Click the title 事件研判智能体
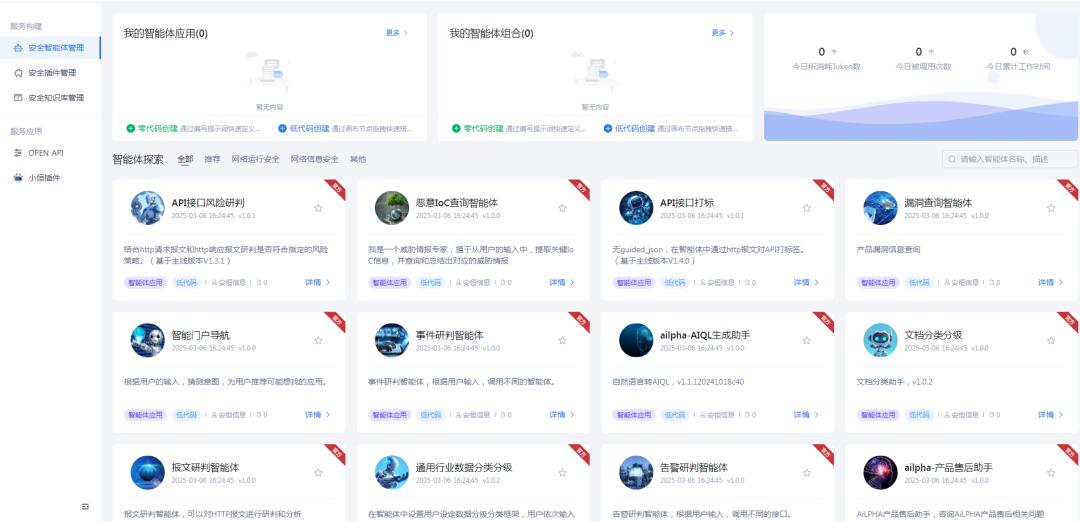 [450, 335]
